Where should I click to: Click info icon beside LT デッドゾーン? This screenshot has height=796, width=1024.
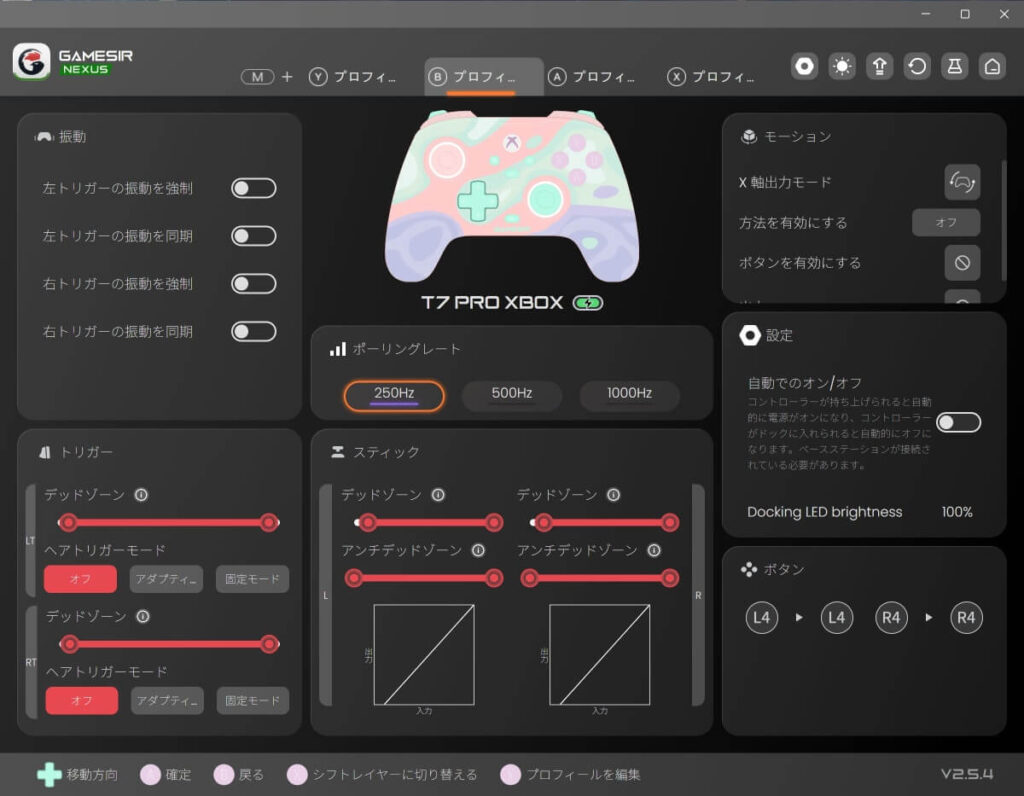[x=141, y=495]
